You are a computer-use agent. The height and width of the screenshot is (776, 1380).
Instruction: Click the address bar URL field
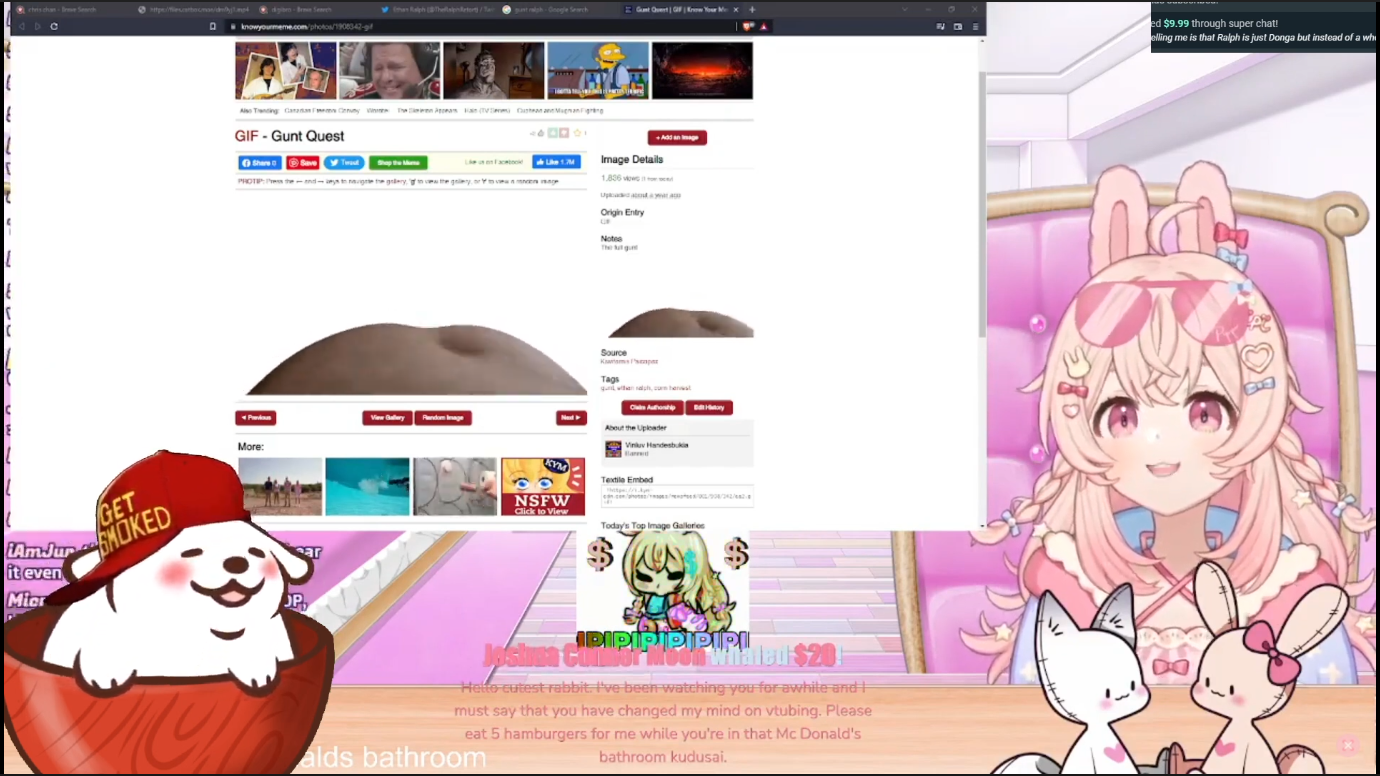coord(480,26)
